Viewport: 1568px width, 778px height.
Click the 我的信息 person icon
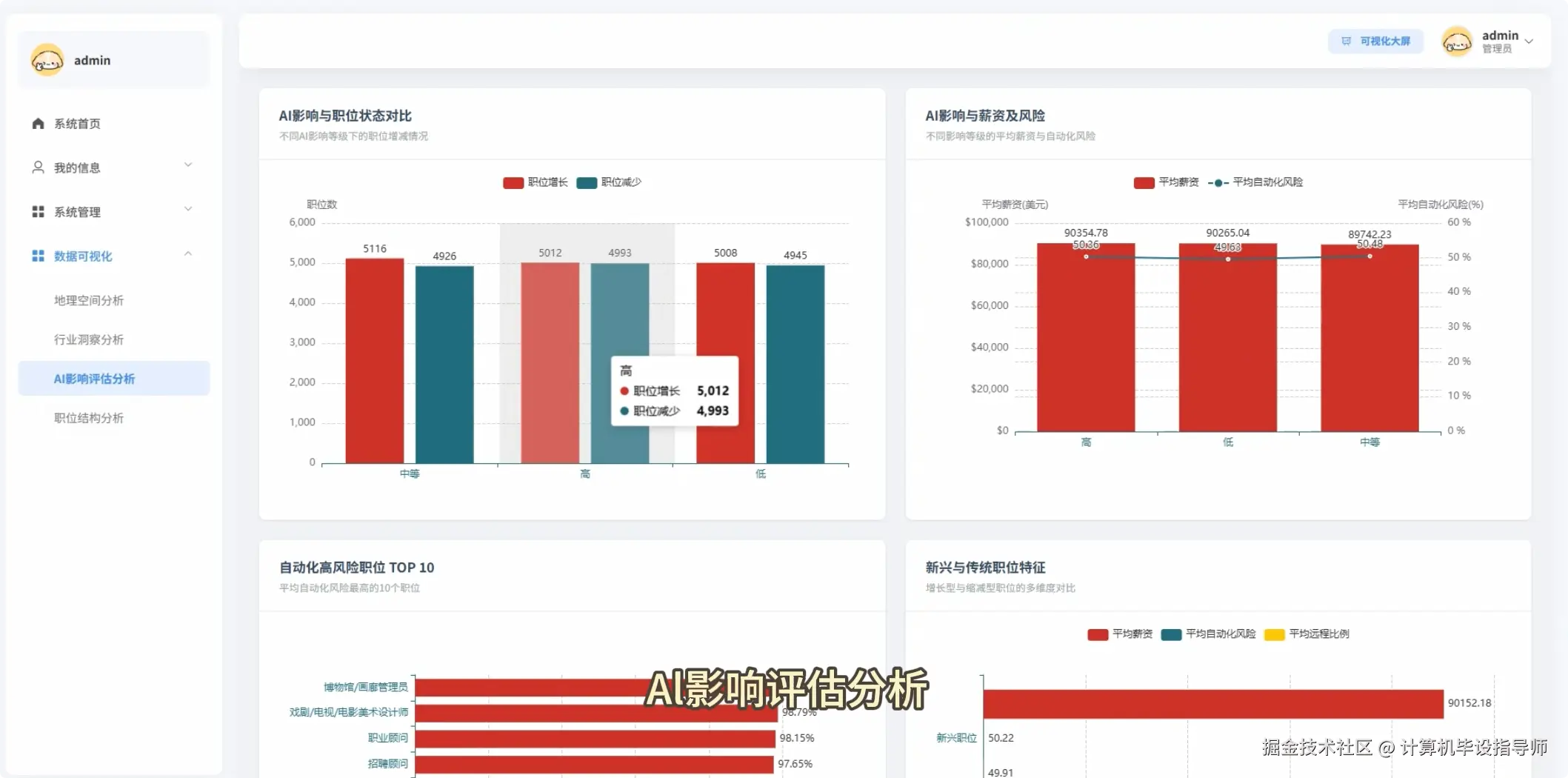coord(38,167)
